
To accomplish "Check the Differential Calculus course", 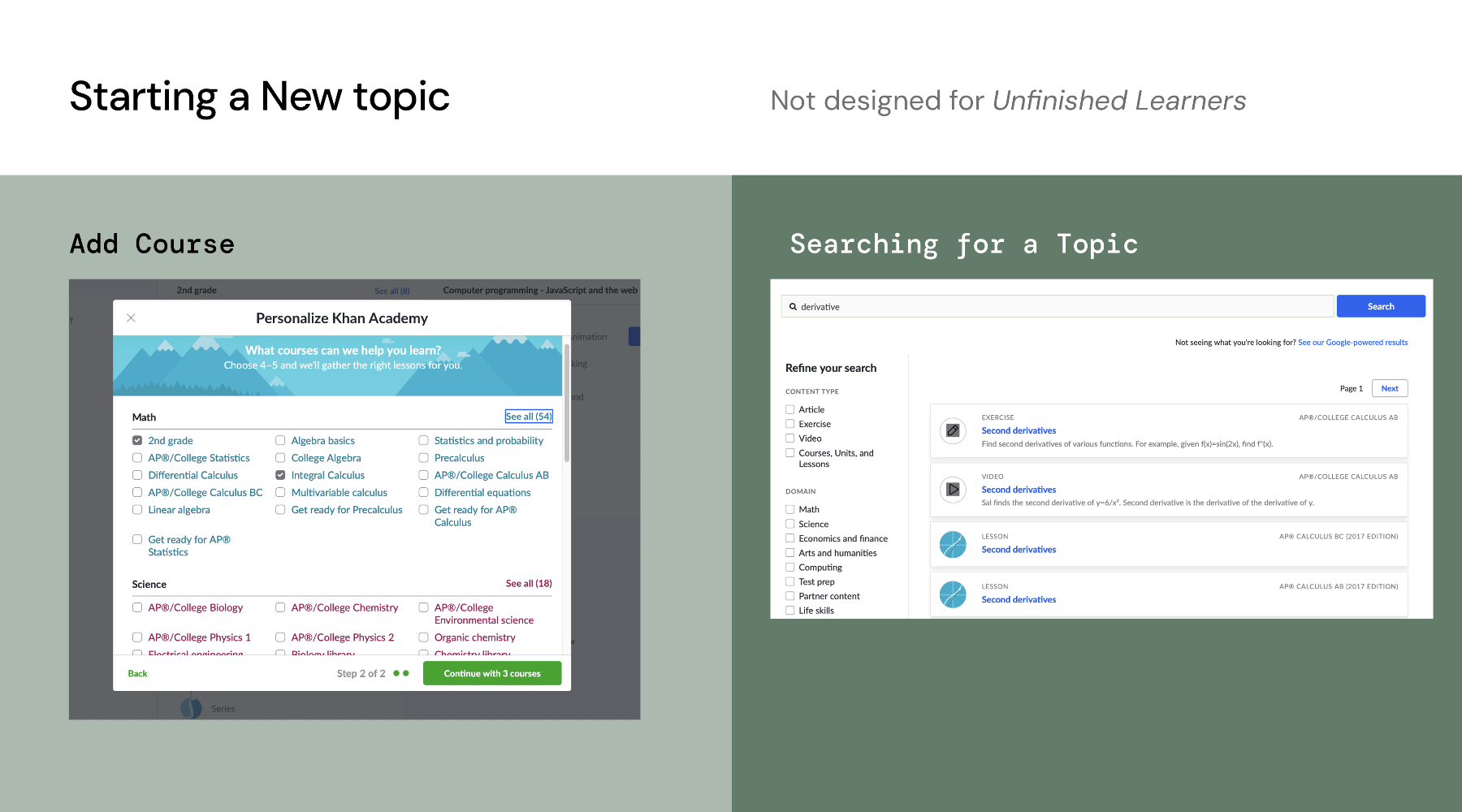I will pyautogui.click(x=137, y=475).
